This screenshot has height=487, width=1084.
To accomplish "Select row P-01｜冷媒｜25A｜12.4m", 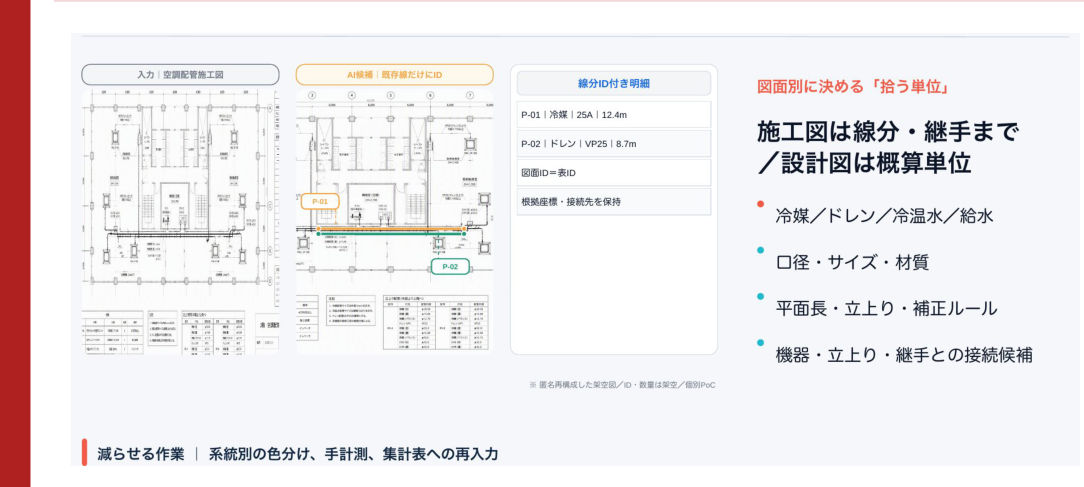I will click(614, 115).
